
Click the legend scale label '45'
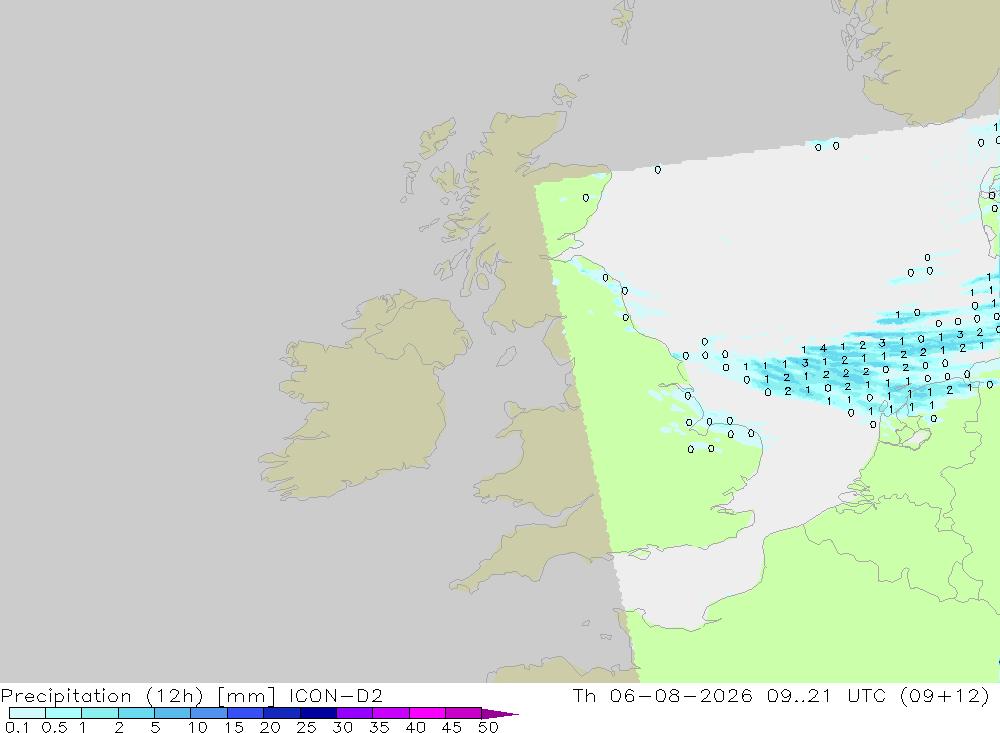tap(452, 727)
